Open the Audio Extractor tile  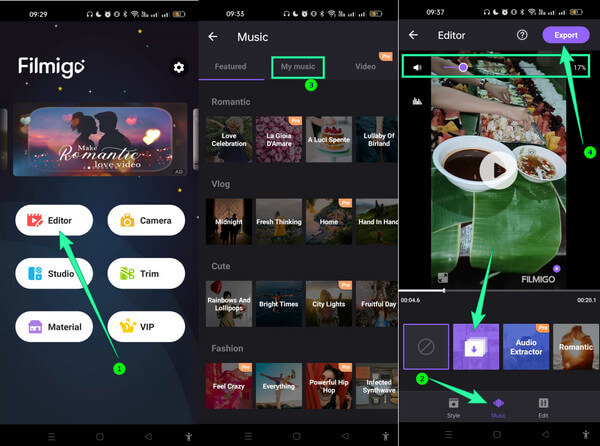(x=526, y=347)
